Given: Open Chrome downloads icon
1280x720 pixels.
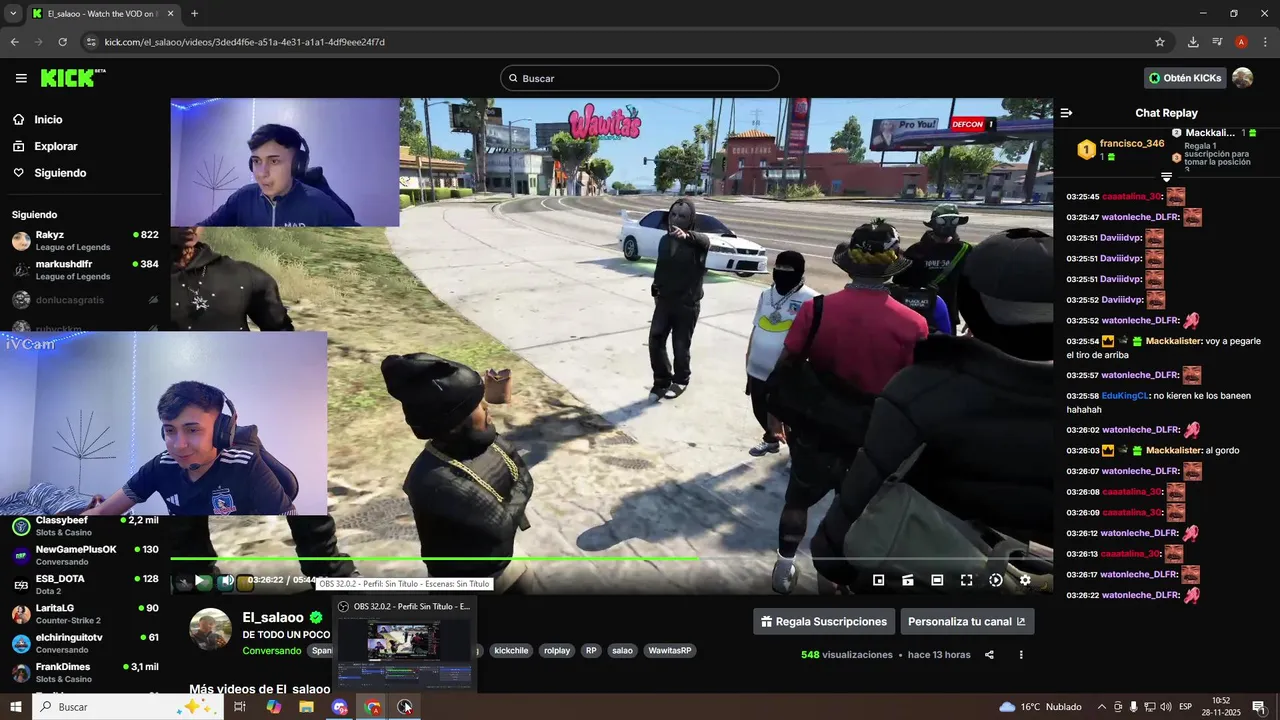Looking at the screenshot, I should point(1193,42).
